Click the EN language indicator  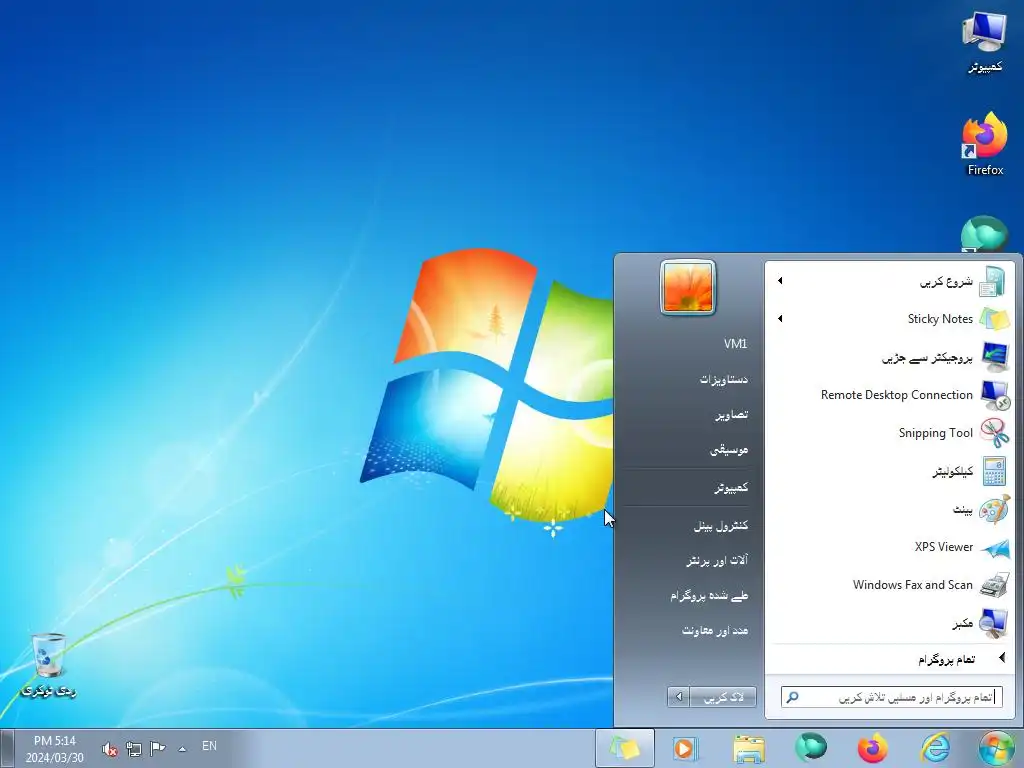(x=209, y=746)
